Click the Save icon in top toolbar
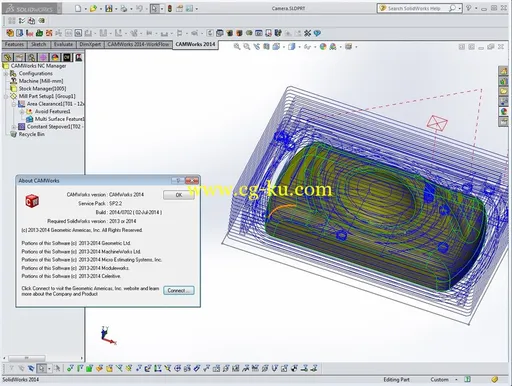 pyautogui.click(x=109, y=8)
